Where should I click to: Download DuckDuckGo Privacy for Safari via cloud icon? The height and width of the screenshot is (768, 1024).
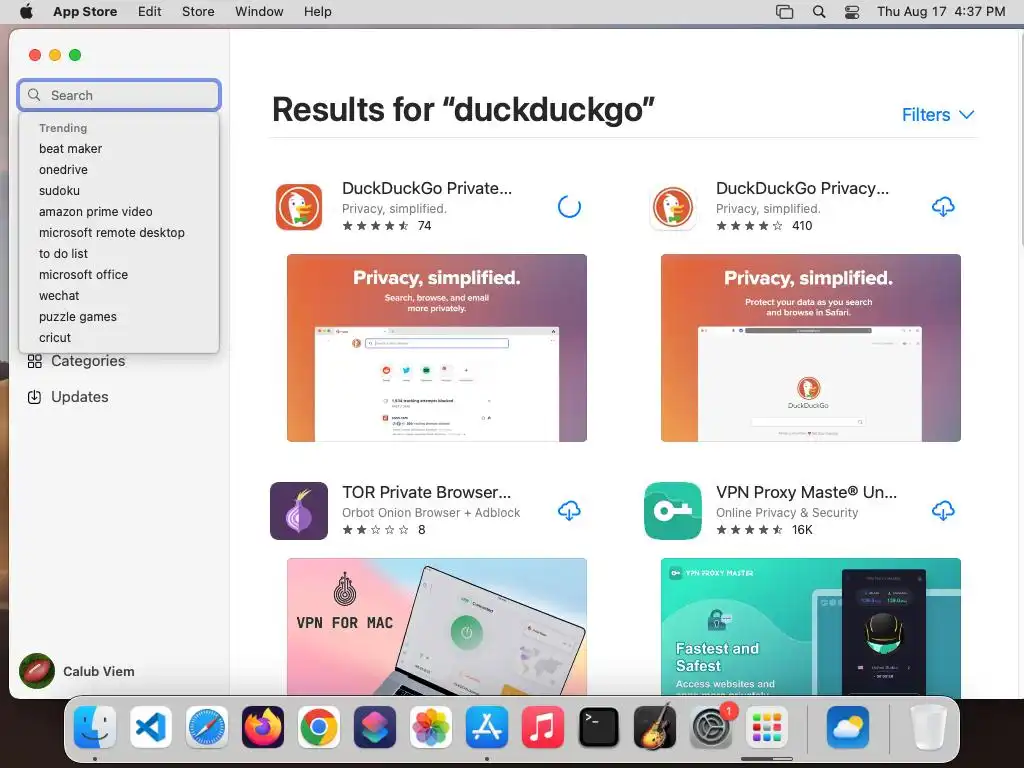point(942,207)
